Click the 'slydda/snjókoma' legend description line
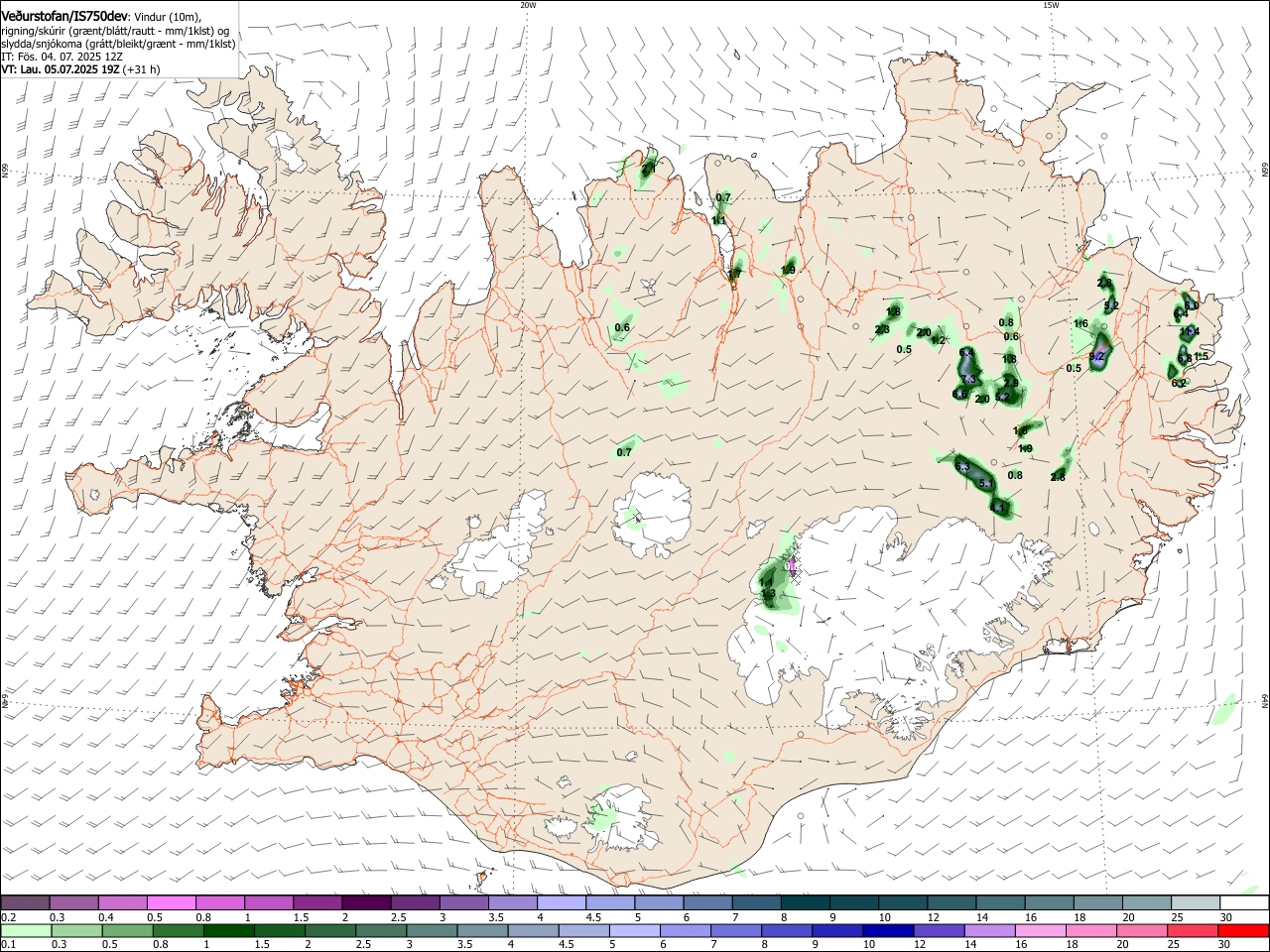Viewport: 1270px width, 952px height. click(x=118, y=44)
